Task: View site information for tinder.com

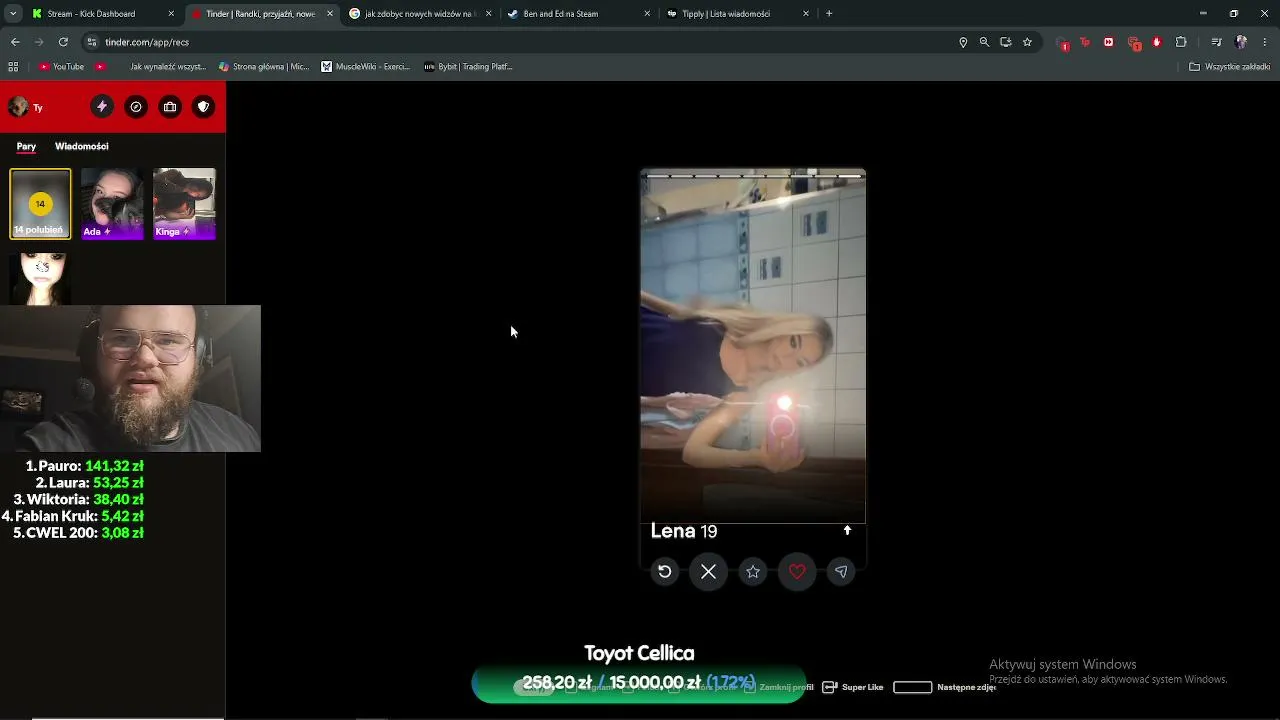Action: click(x=92, y=42)
